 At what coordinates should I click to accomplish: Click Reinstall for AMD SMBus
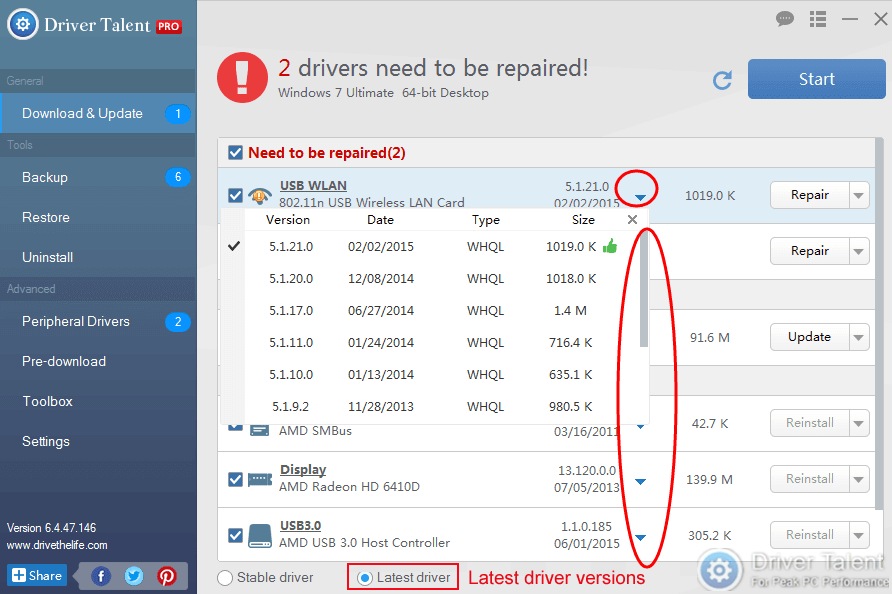point(810,423)
